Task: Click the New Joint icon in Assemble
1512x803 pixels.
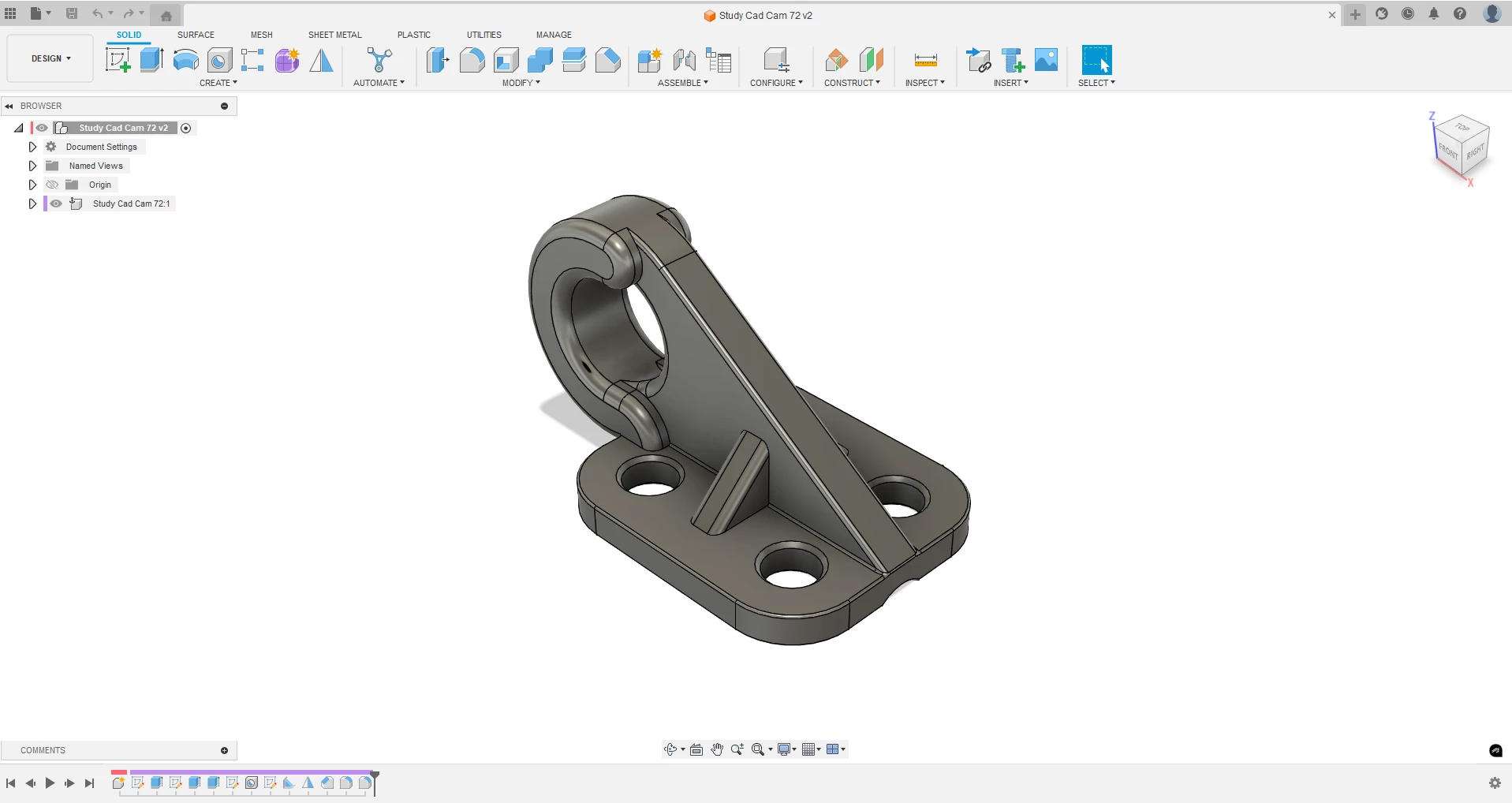Action: [x=684, y=60]
